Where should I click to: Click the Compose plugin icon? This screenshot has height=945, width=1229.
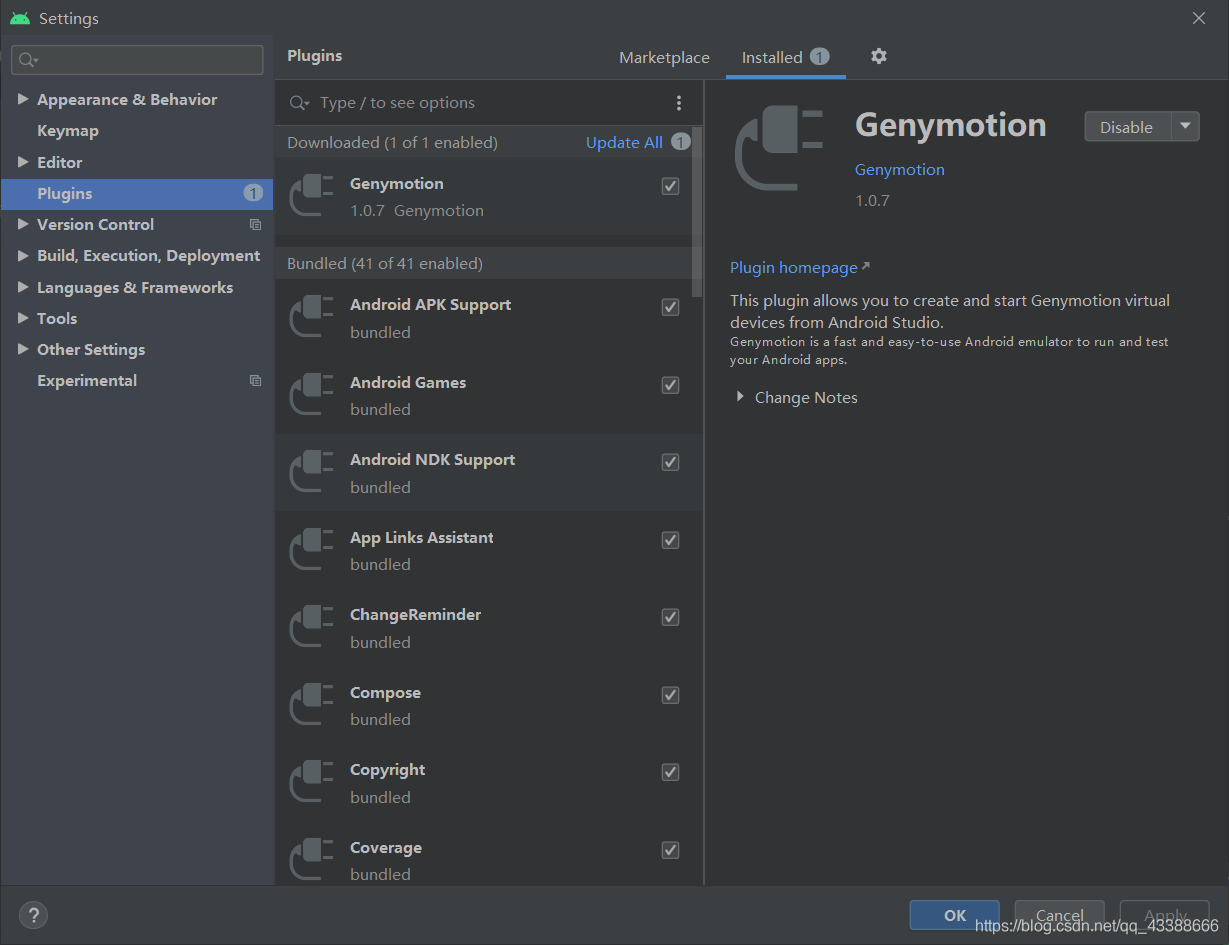(x=312, y=705)
